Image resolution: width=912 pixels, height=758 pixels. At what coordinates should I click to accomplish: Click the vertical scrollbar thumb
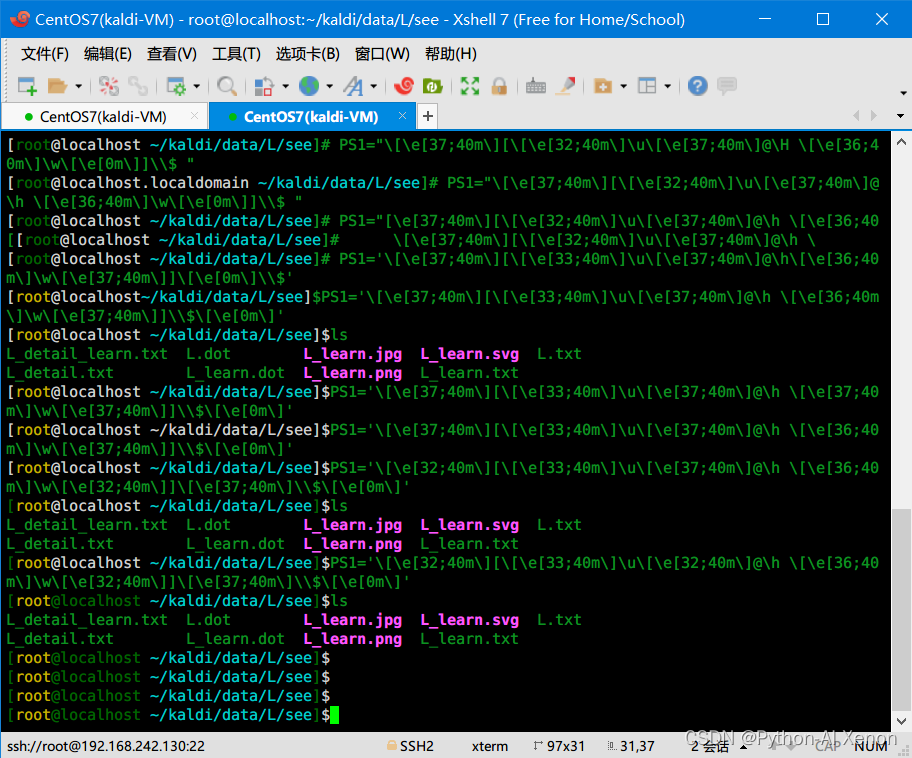[901, 609]
